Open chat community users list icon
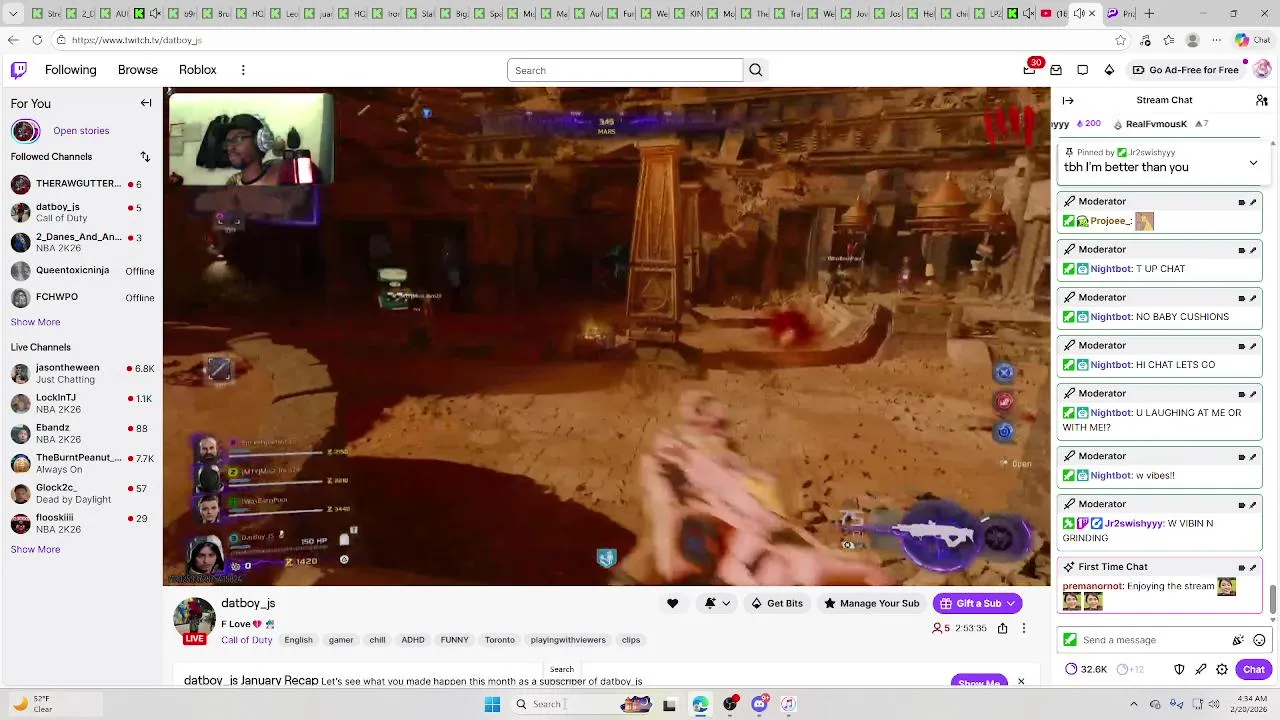This screenshot has width=1280, height=720. (1262, 100)
